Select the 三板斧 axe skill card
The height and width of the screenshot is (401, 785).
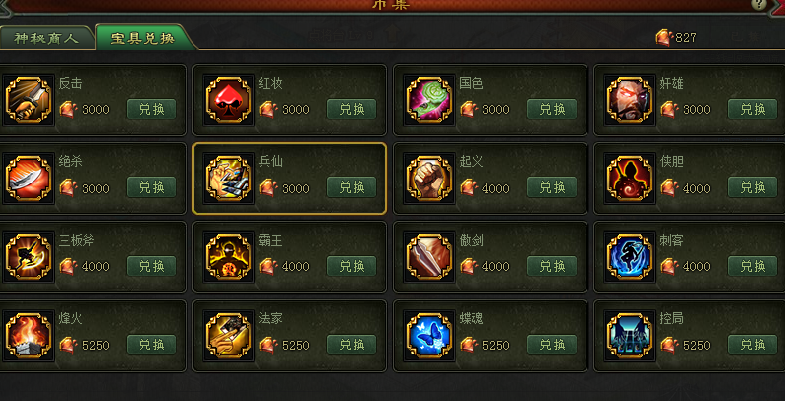click(93, 257)
